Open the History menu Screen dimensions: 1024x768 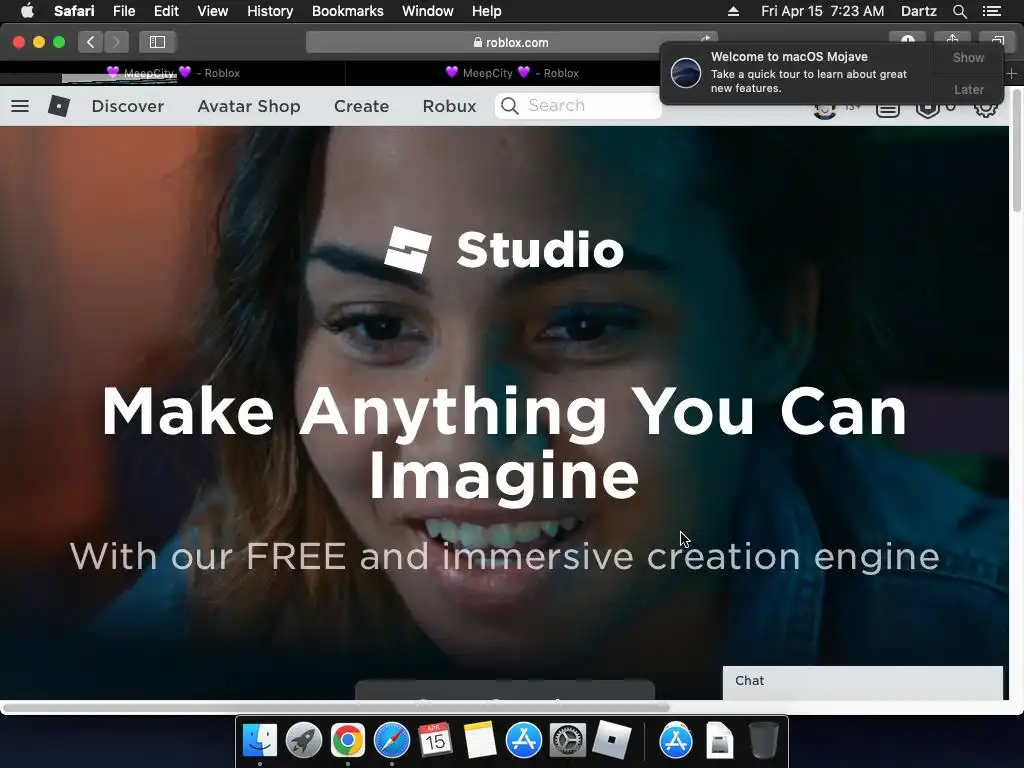coord(270,11)
